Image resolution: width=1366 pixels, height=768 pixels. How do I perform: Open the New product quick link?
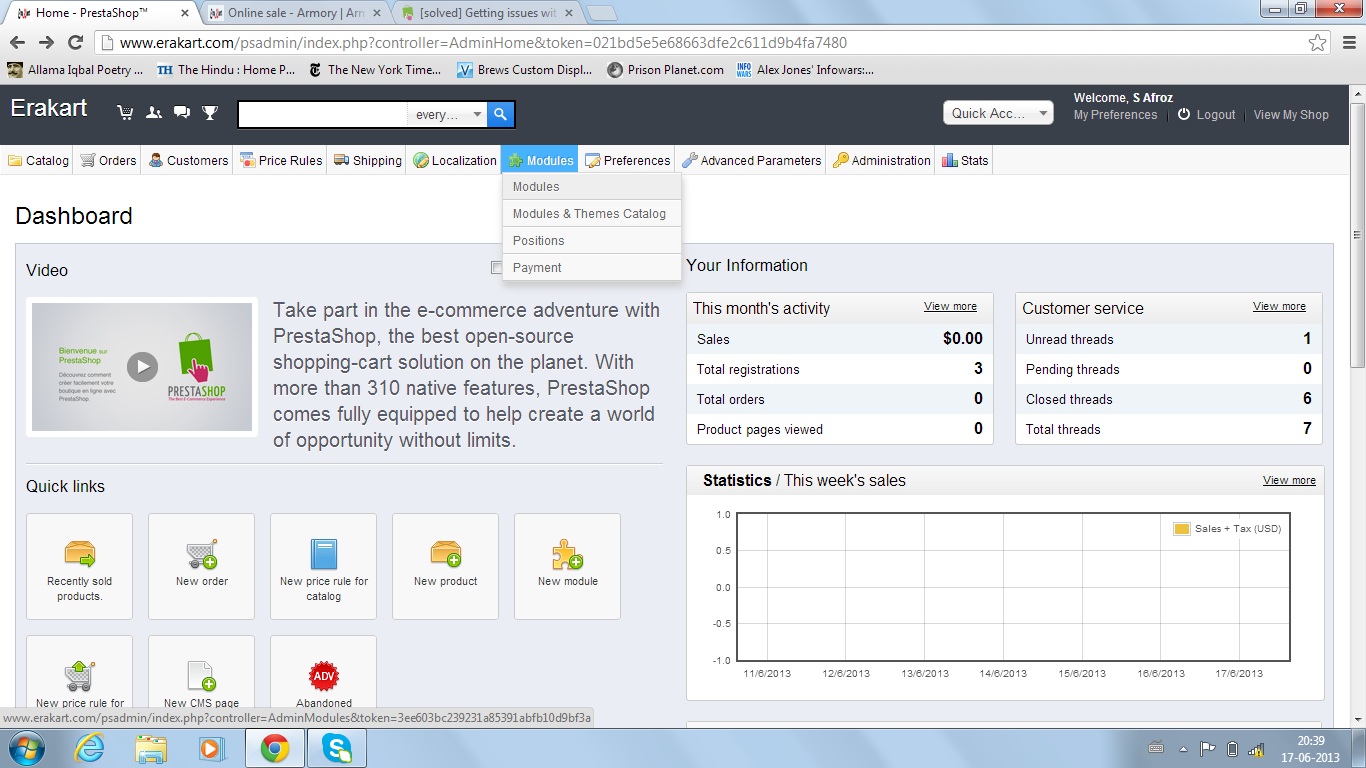click(x=445, y=566)
